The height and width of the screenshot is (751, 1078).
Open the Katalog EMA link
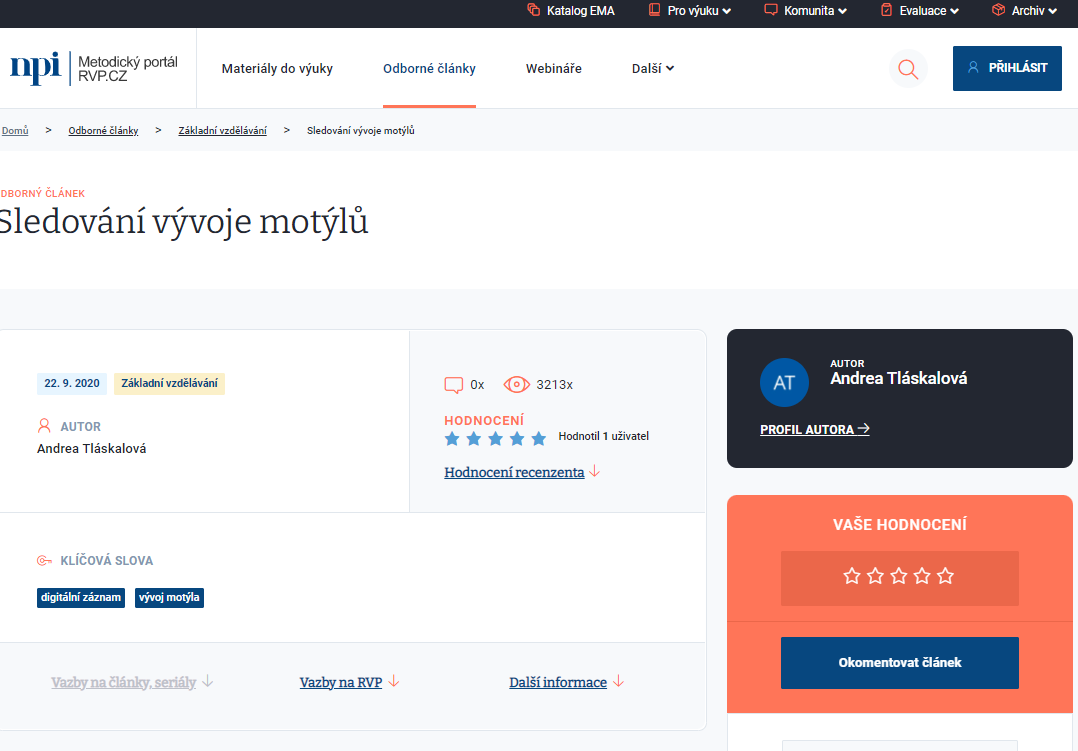[571, 11]
